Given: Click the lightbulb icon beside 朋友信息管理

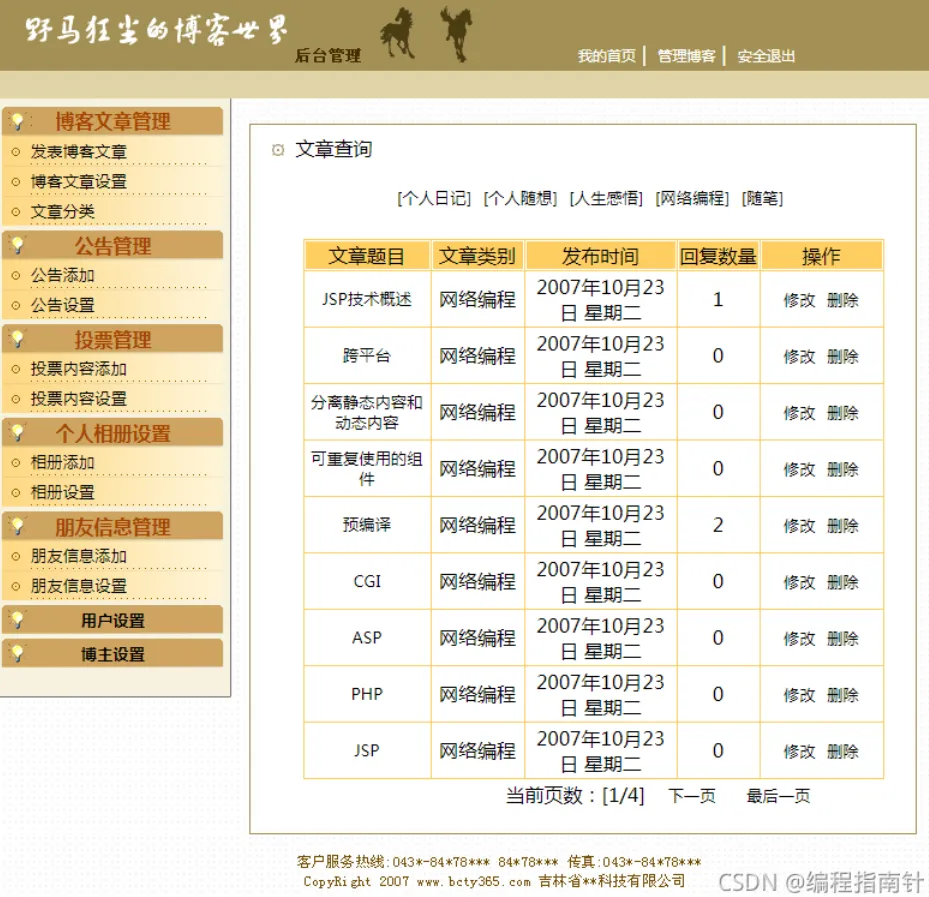Looking at the screenshot, I should (18, 526).
